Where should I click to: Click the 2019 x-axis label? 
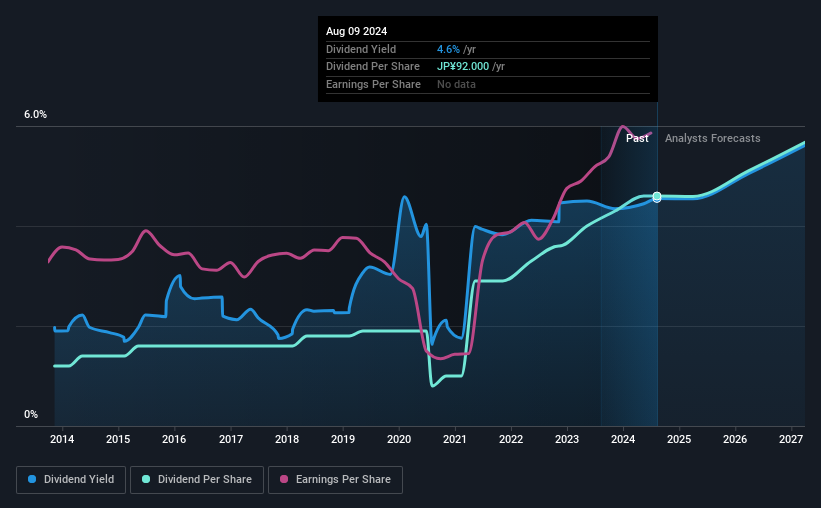pyautogui.click(x=343, y=439)
